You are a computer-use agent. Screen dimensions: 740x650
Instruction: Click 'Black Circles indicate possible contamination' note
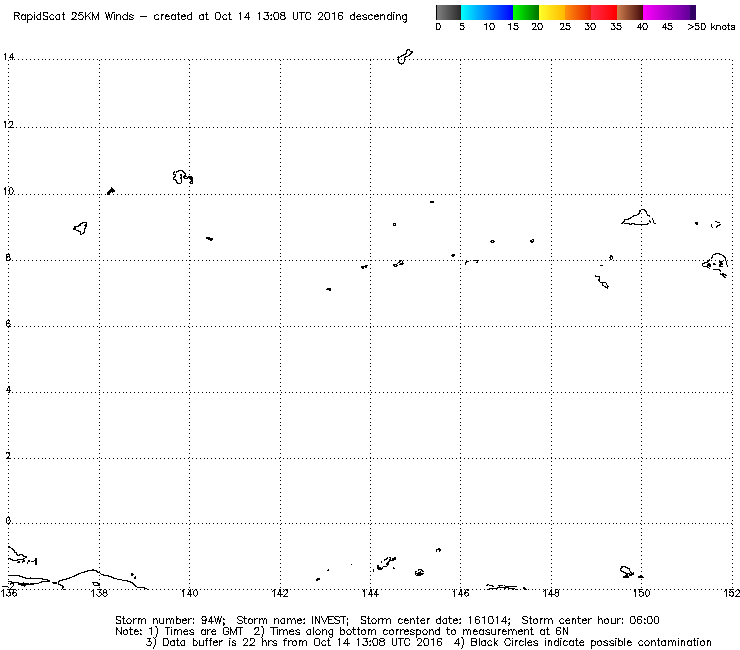(591, 642)
